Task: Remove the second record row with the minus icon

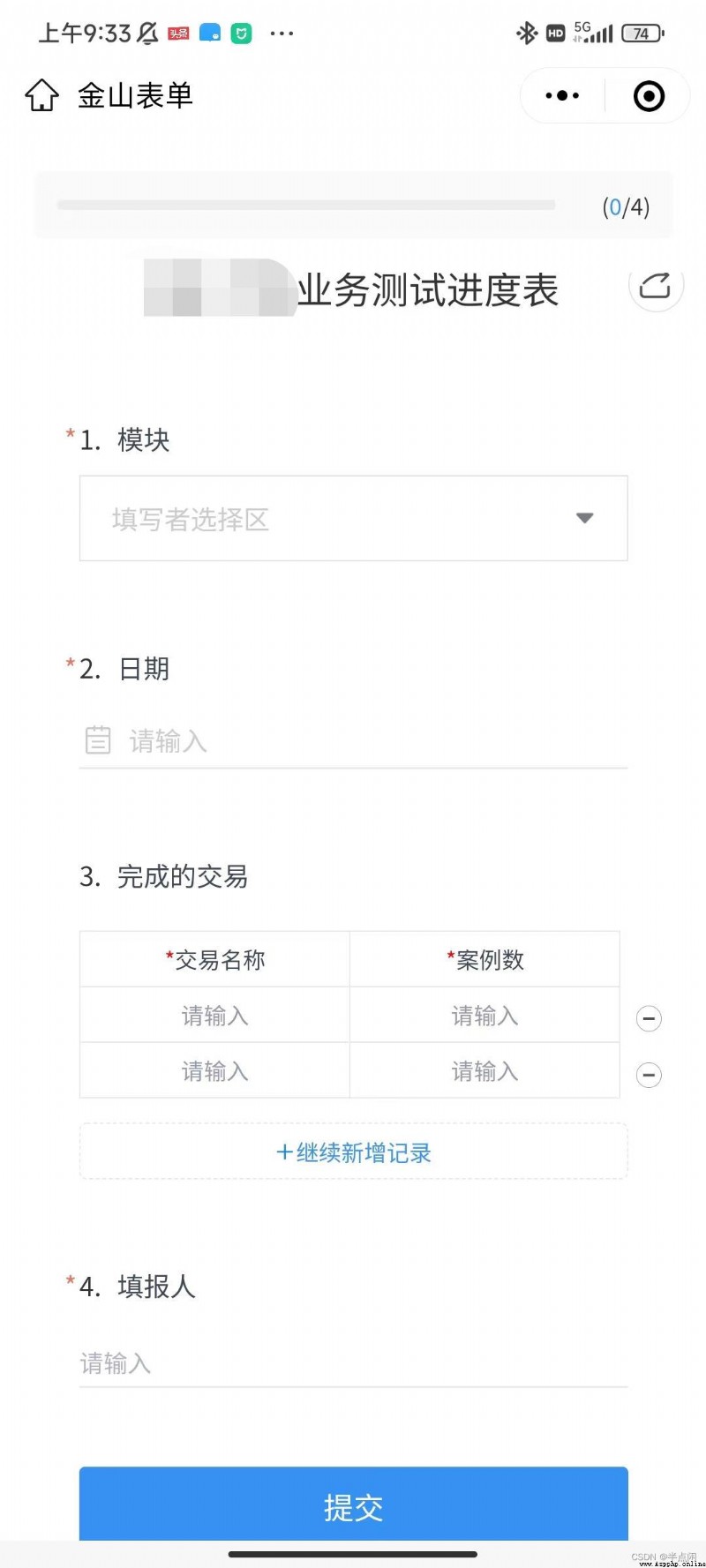Action: coord(649,1075)
